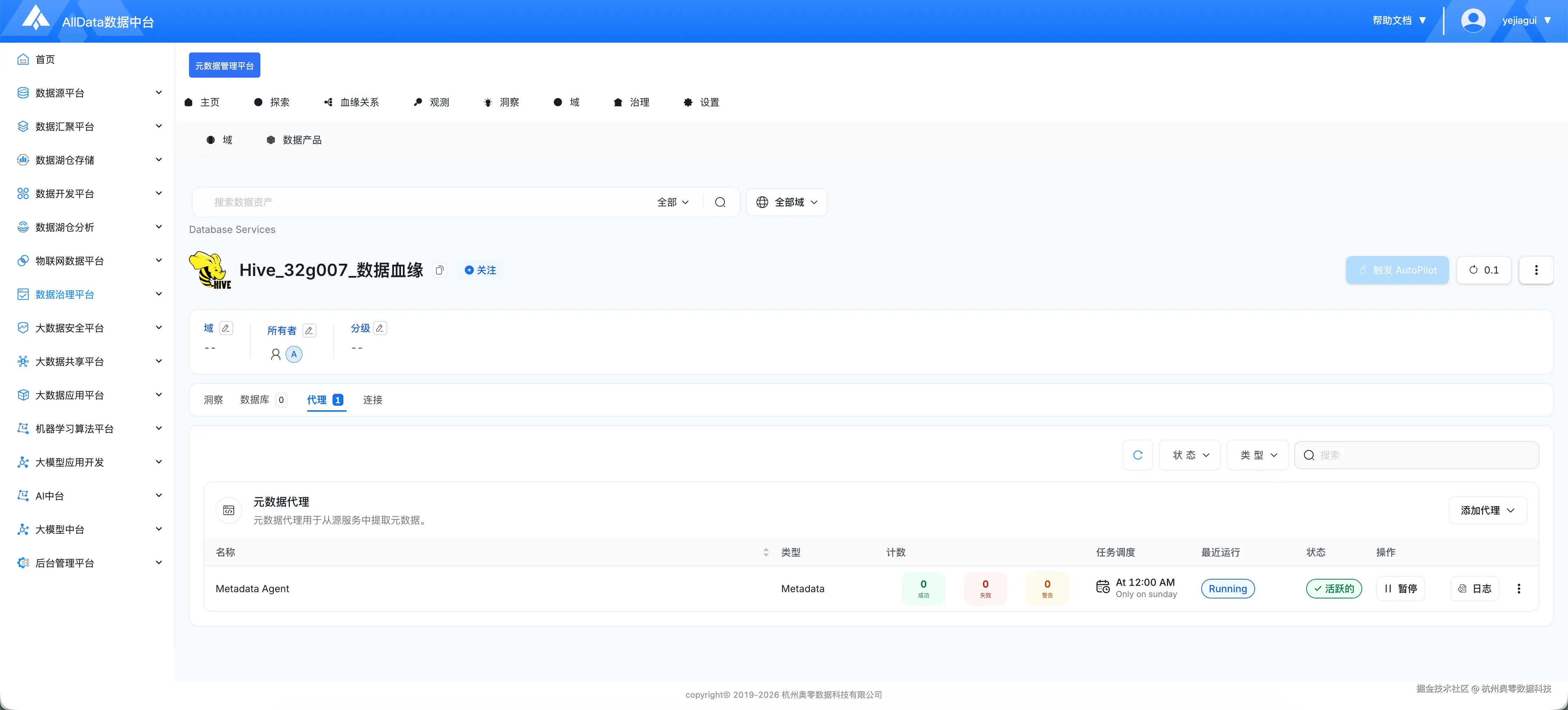Click the search magnifier icon in asset search
The width and height of the screenshot is (1568, 710).
tap(720, 202)
